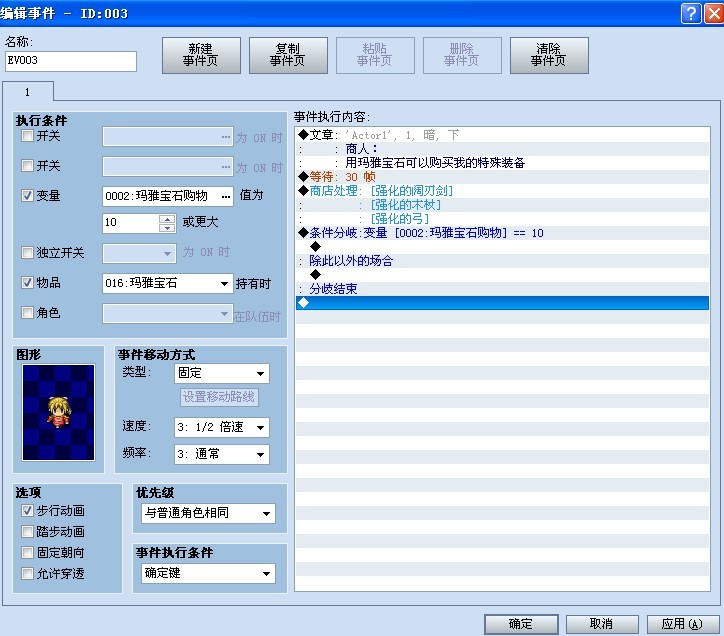This screenshot has width=724, height=636.
Task: Uncheck the 变量 condition checkbox
Action: 27,195
